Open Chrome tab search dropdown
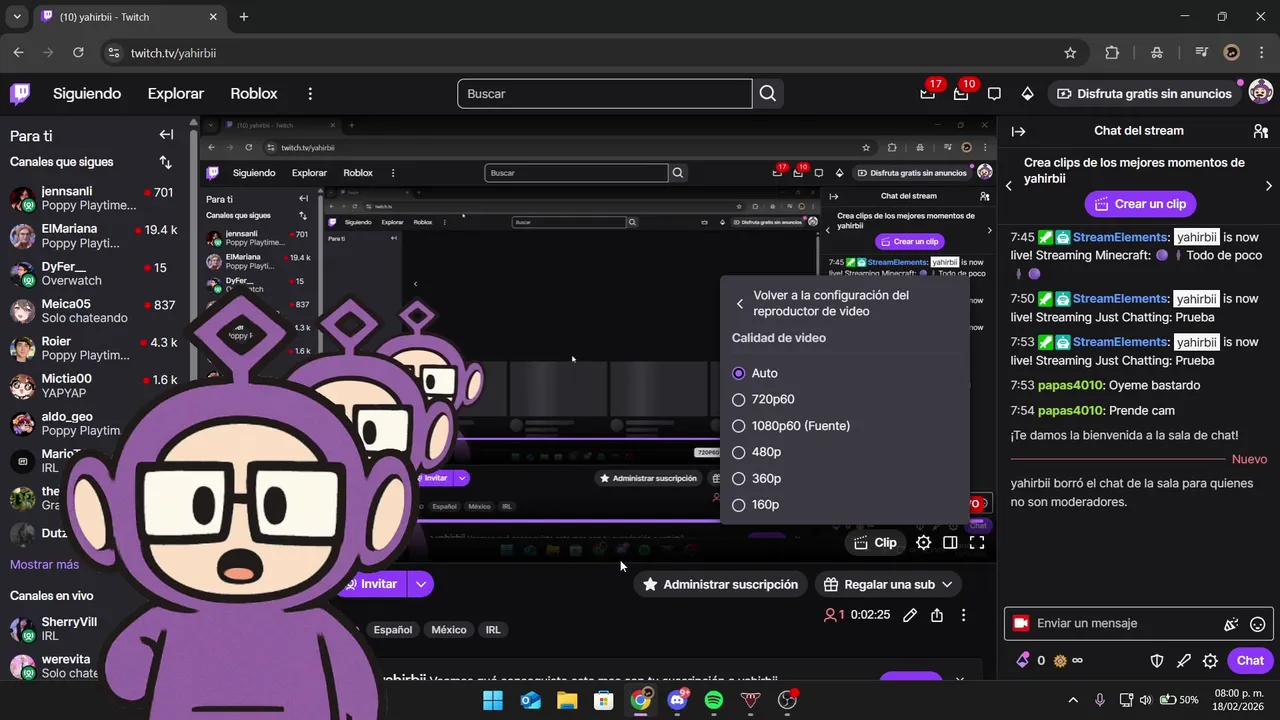Screen dimensions: 1280x720 click(16, 17)
